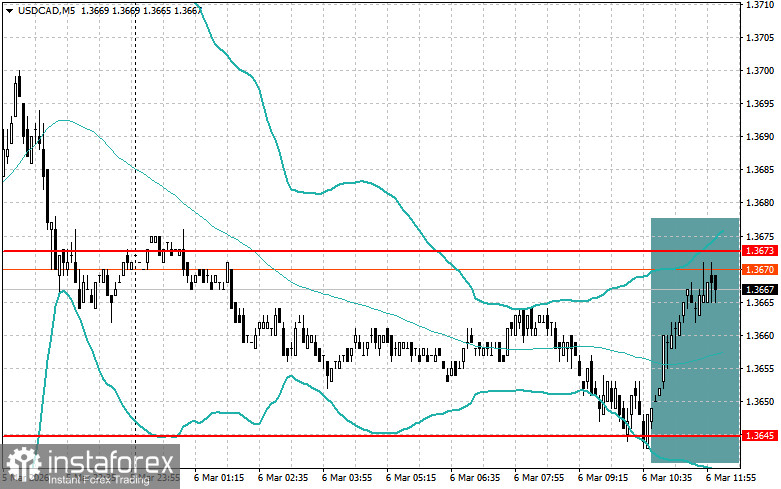Screen dimensions: 781x489
Task: Click the 6 Mar 11:55 time label
Action: click(731, 478)
